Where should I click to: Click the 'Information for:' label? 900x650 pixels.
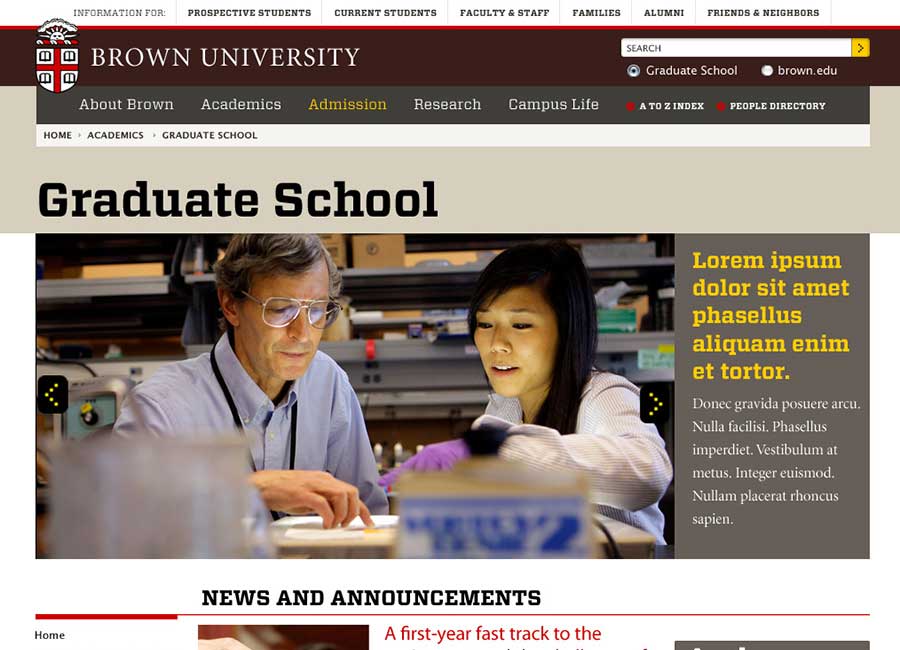[119, 13]
